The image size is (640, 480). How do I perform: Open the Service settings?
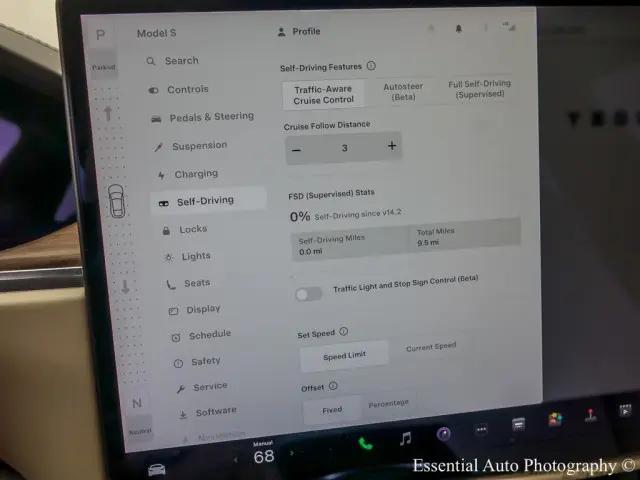[x=202, y=387]
